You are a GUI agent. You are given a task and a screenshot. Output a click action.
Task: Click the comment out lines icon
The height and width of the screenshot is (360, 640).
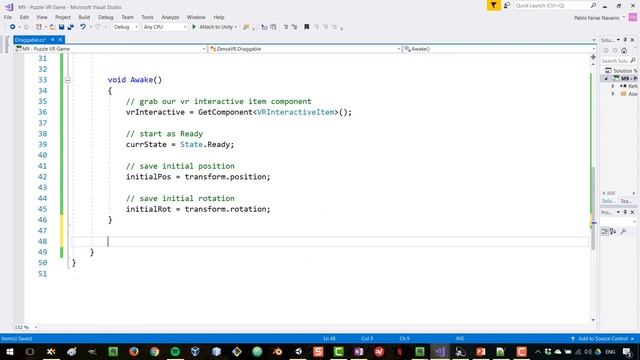285,27
